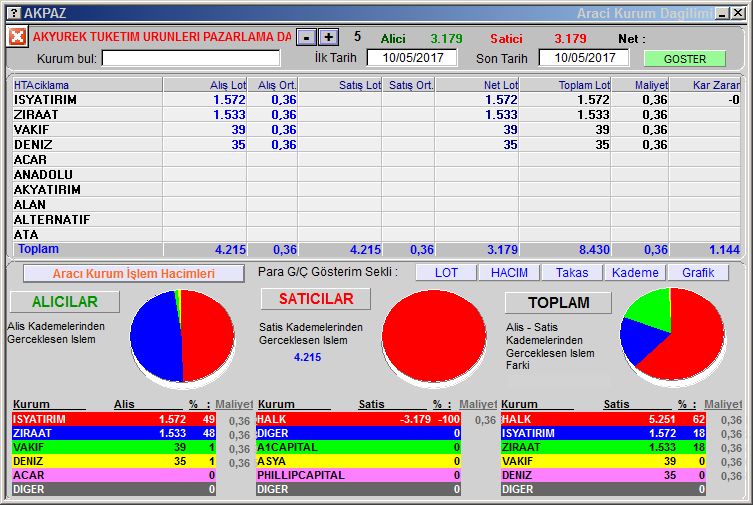Sort by Net Lot column header
753x505 pixels.
pos(477,85)
